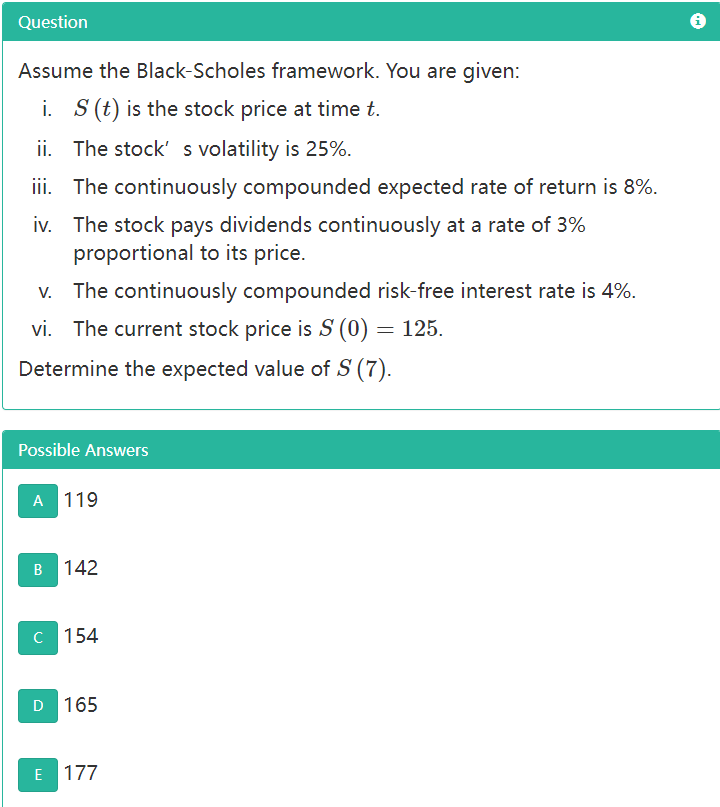Open additional question details via the circular info icon
Viewport: 720px width, 807px height.
[698, 21]
